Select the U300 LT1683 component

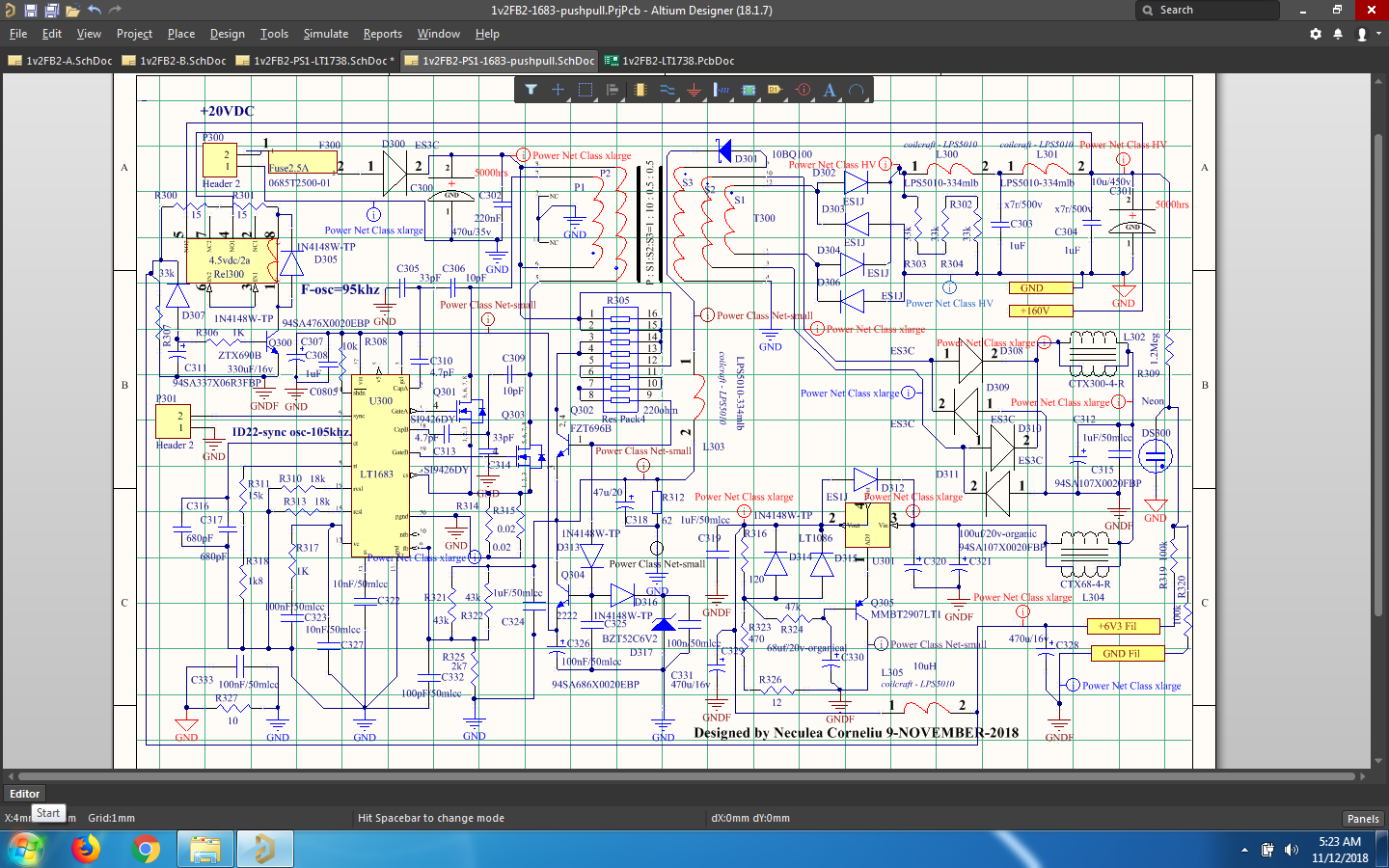click(381, 466)
